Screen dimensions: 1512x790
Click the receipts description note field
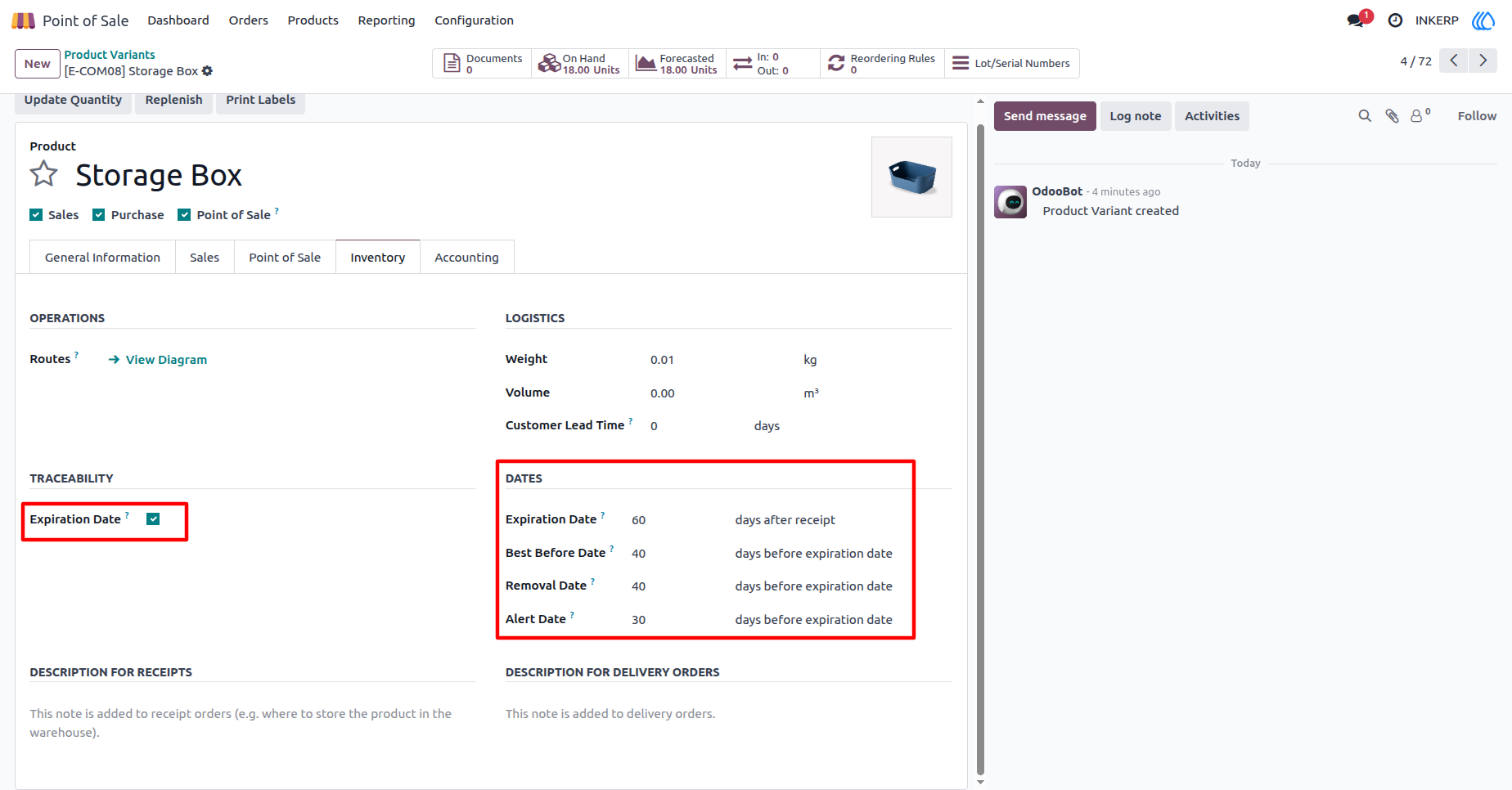253,723
